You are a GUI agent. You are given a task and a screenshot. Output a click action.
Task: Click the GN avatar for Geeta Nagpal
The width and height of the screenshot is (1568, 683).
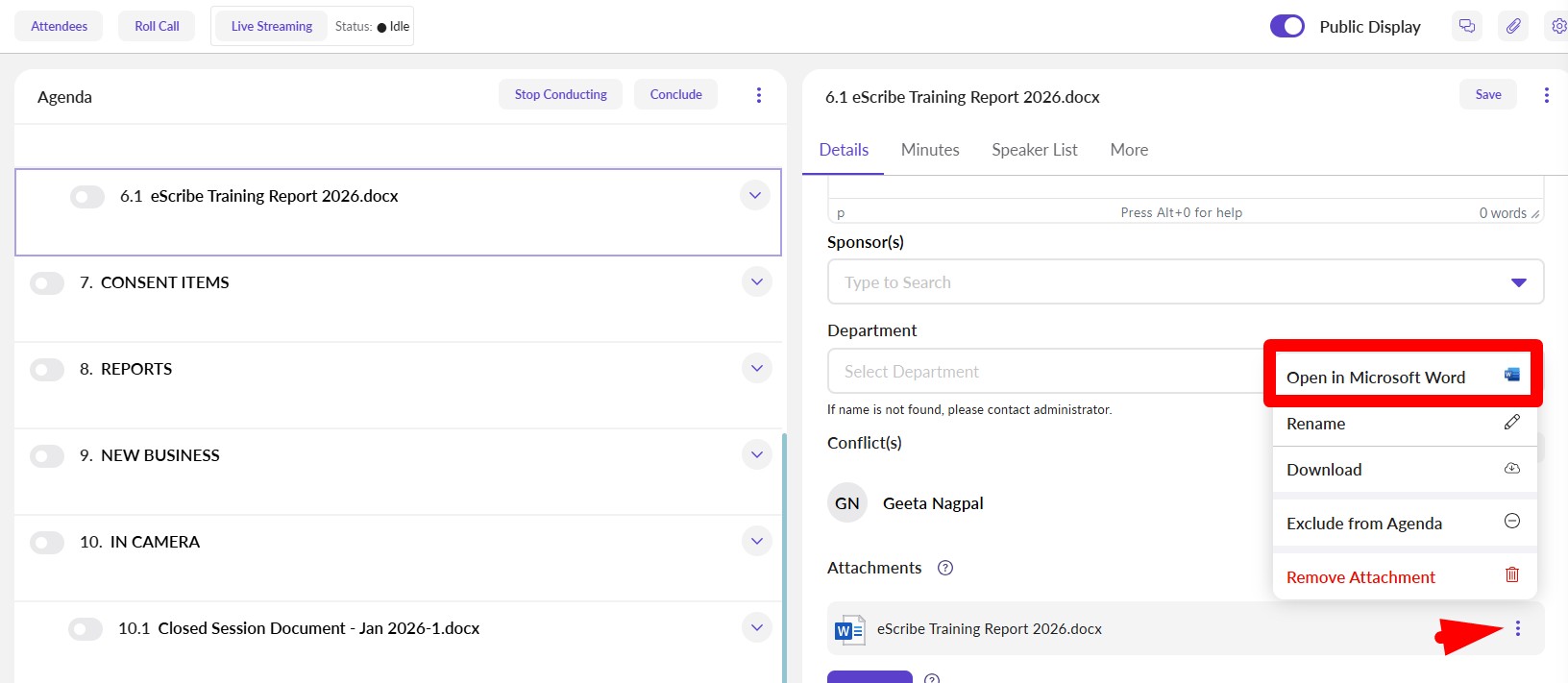coord(847,503)
